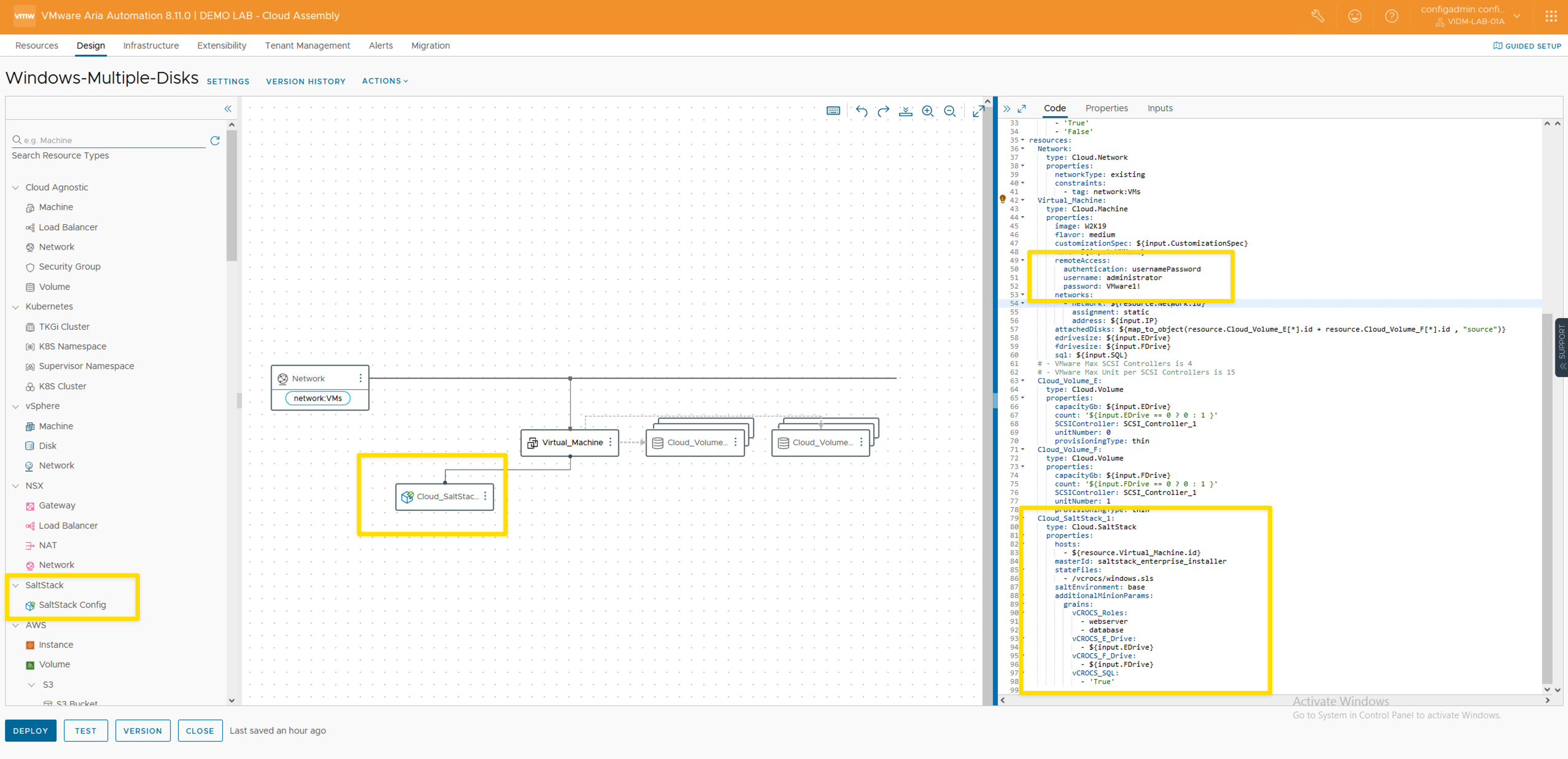Refresh resource types list icon

[x=215, y=141]
